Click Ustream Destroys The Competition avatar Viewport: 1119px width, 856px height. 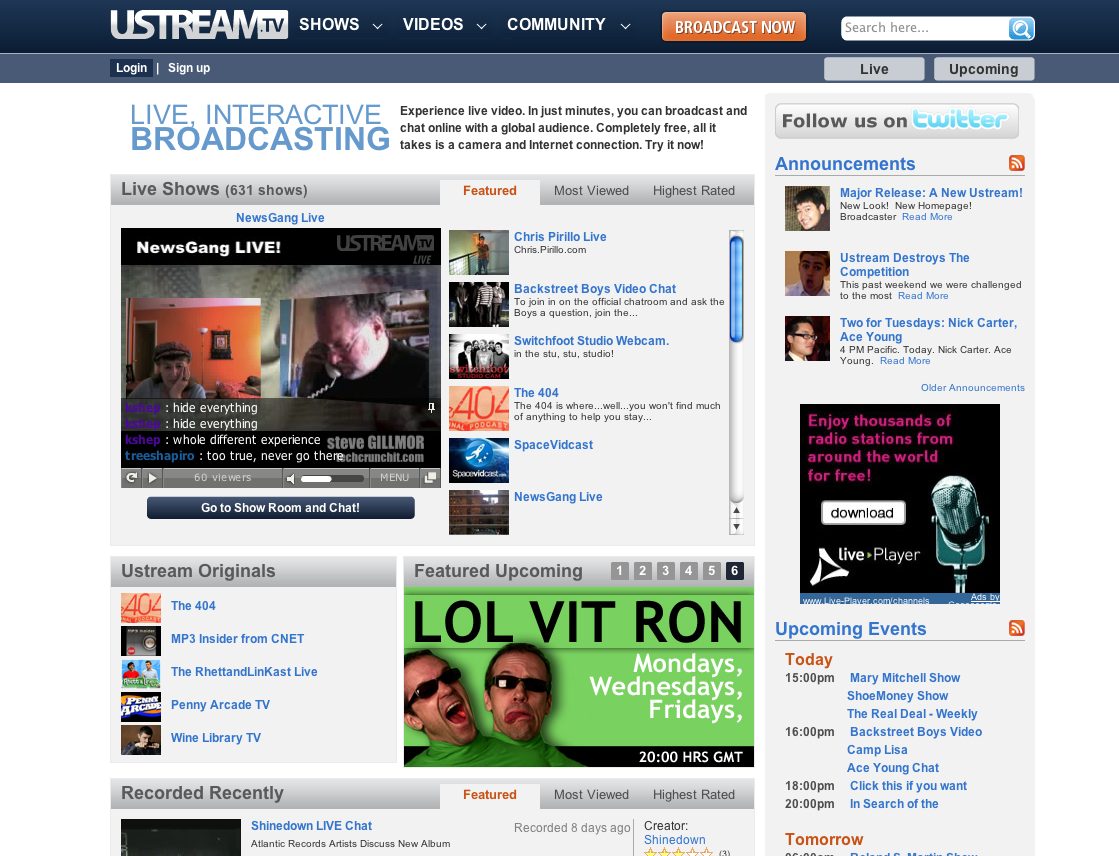(807, 273)
